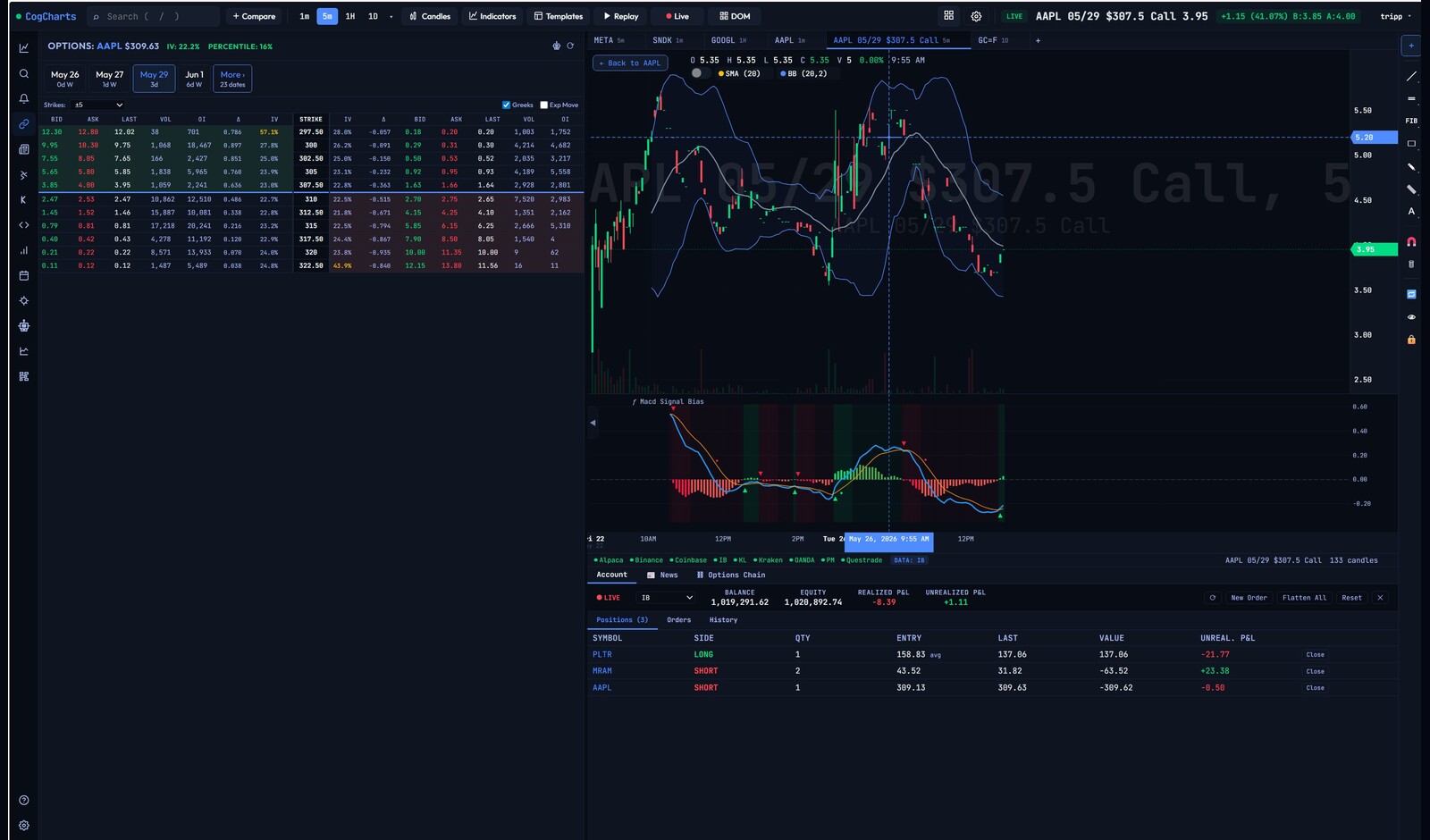Switch to the History tab
Screen dimensions: 1430x840
[x=723, y=620]
